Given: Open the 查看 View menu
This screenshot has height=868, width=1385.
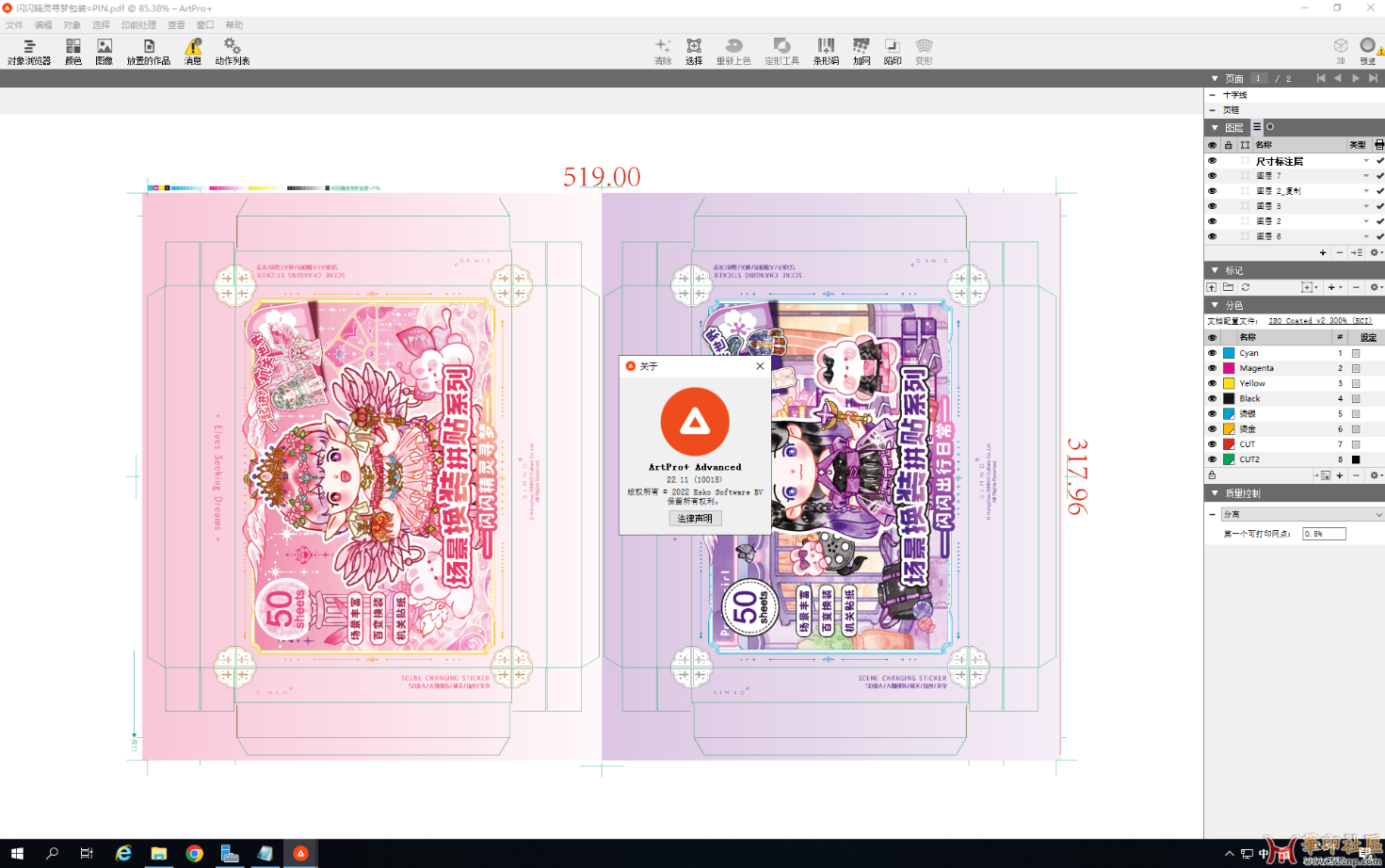Looking at the screenshot, I should pyautogui.click(x=176, y=25).
